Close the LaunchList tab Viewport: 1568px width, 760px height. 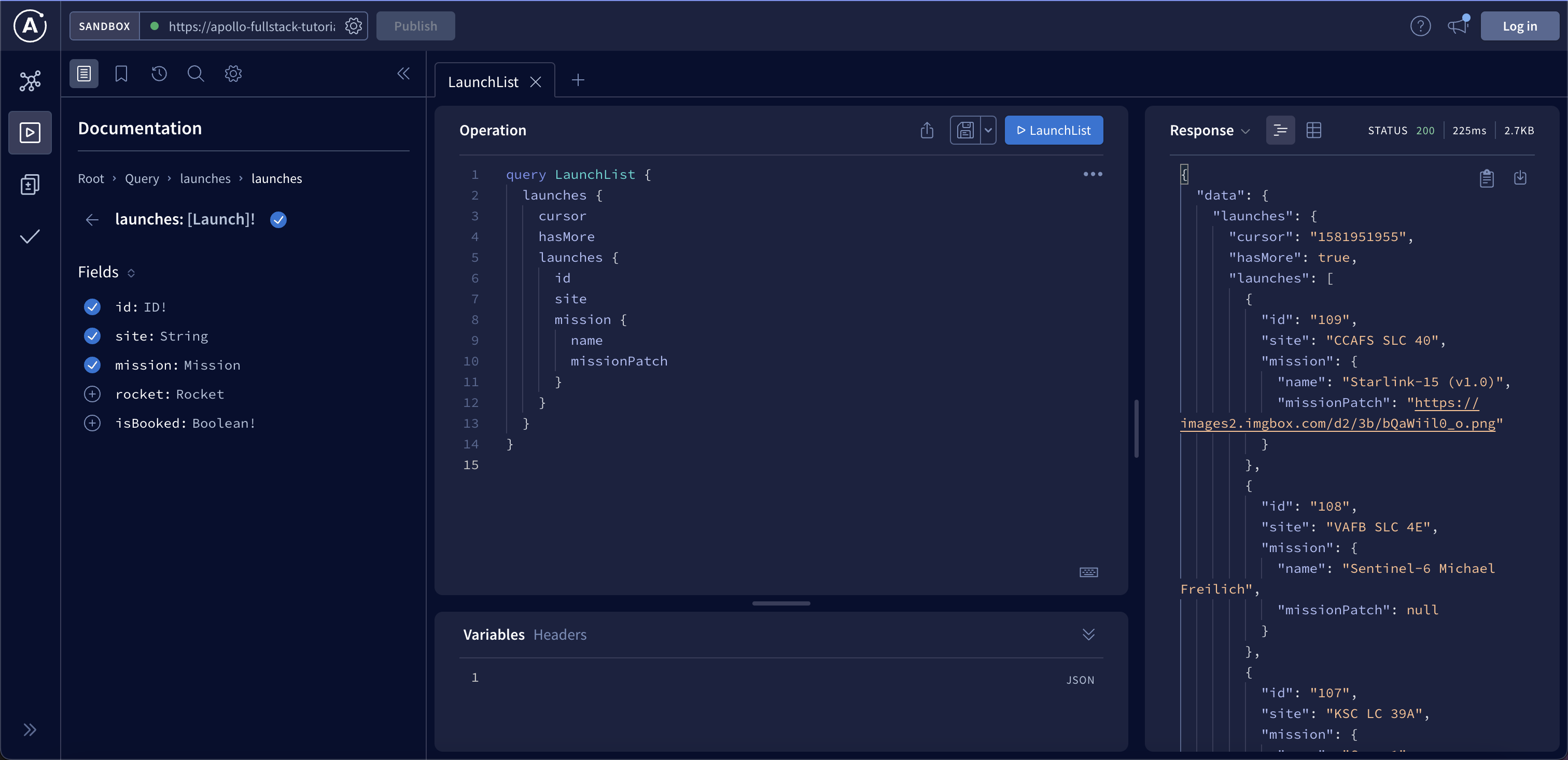tap(536, 81)
